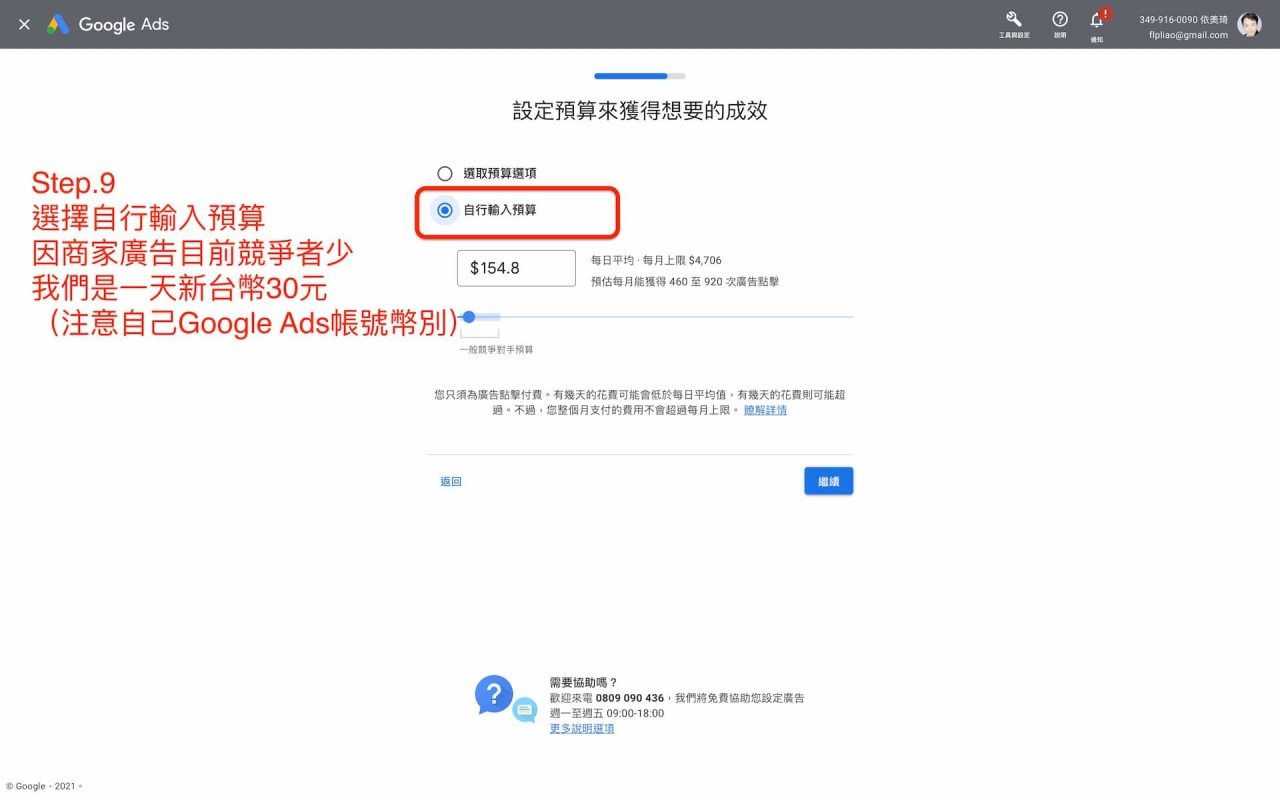Viewport: 1280px width, 800px height.
Task: Click the 返回 back link
Action: [x=451, y=481]
